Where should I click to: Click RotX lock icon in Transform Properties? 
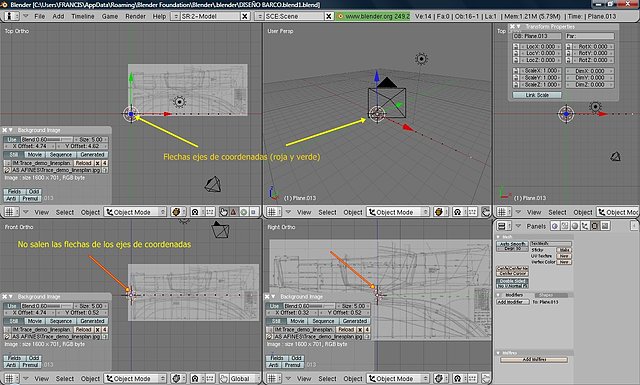pos(569,47)
